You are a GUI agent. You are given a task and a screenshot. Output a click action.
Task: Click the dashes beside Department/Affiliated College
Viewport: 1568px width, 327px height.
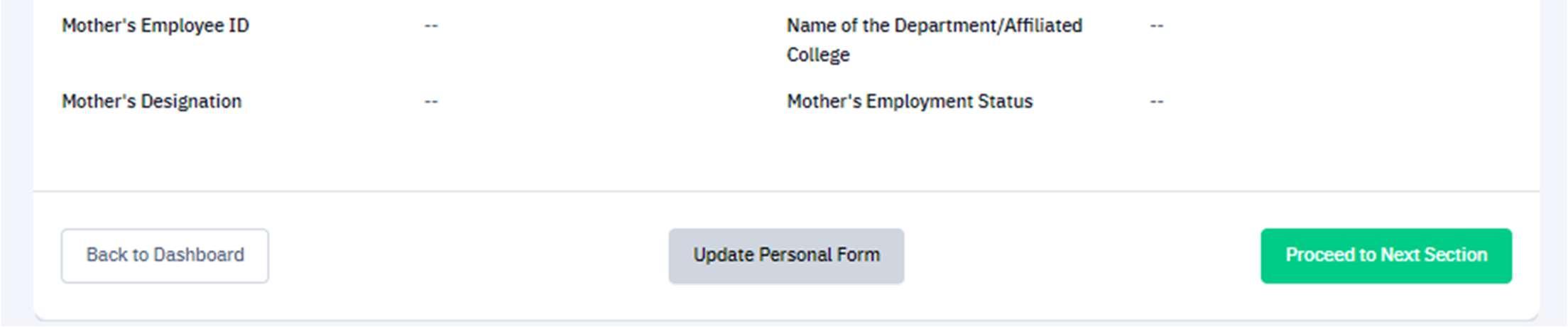(1157, 26)
